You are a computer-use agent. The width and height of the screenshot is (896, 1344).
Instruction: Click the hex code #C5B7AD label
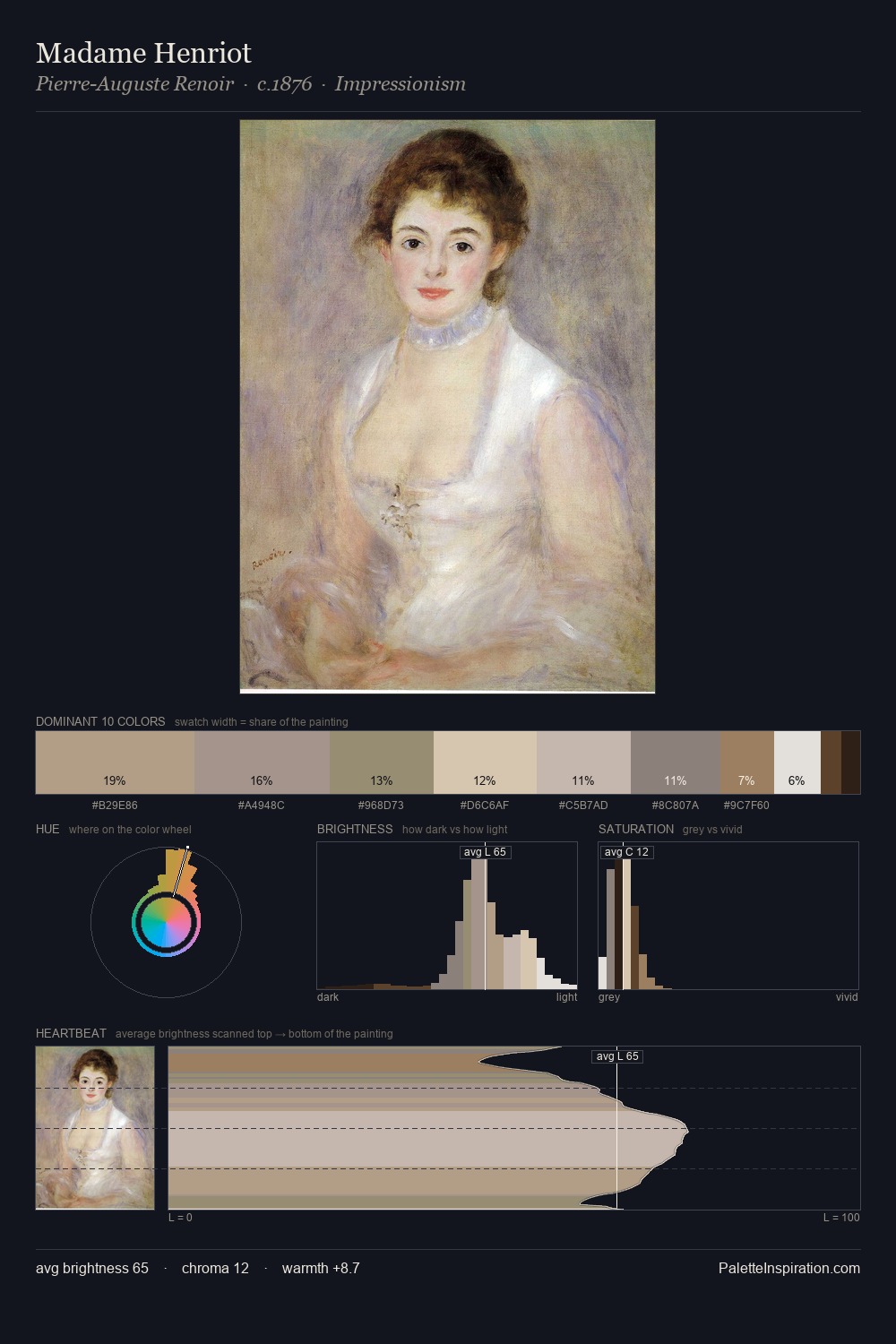pos(583,806)
